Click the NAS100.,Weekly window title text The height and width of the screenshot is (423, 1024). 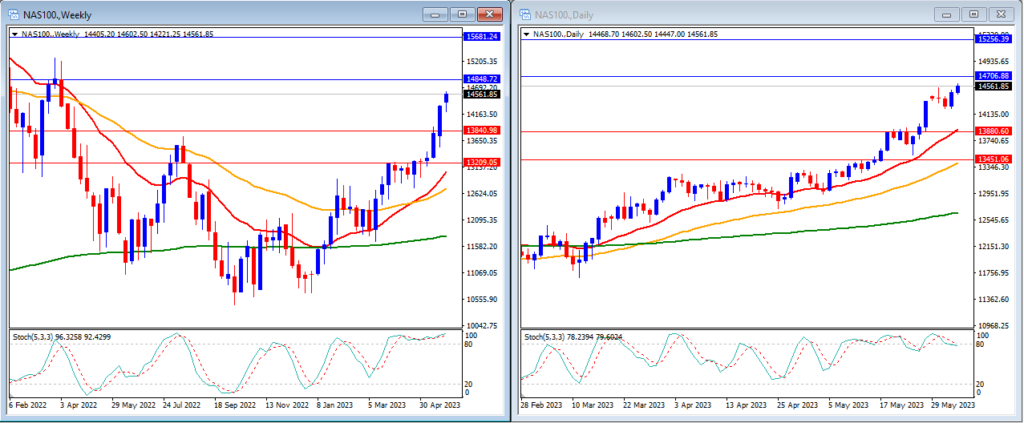point(57,14)
